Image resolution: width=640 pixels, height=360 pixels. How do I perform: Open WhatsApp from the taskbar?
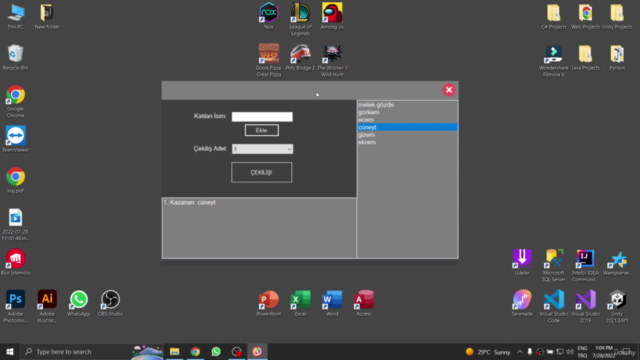point(216,351)
